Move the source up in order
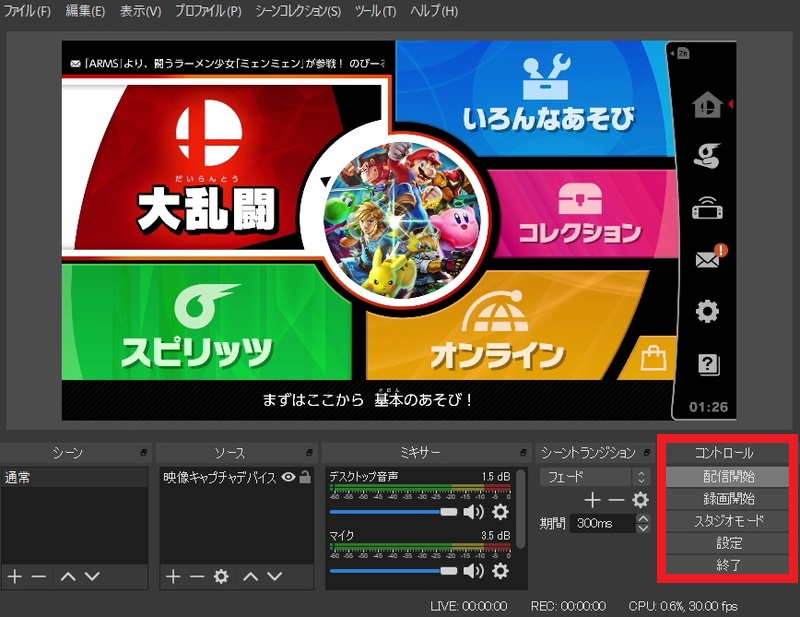 click(251, 577)
